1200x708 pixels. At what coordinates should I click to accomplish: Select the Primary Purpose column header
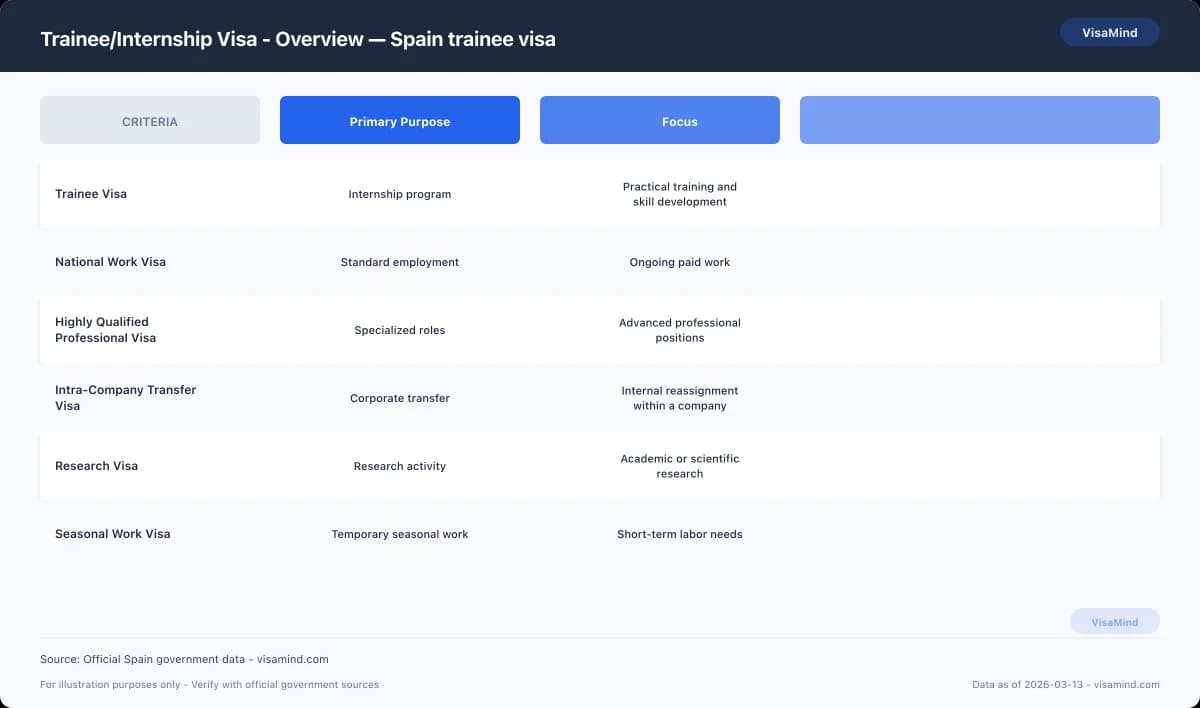click(399, 120)
